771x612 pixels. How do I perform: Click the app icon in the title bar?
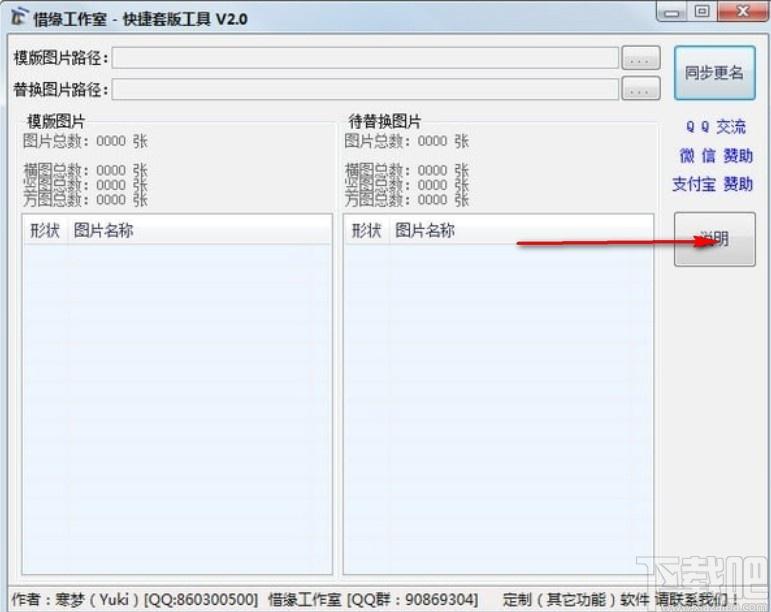18,17
